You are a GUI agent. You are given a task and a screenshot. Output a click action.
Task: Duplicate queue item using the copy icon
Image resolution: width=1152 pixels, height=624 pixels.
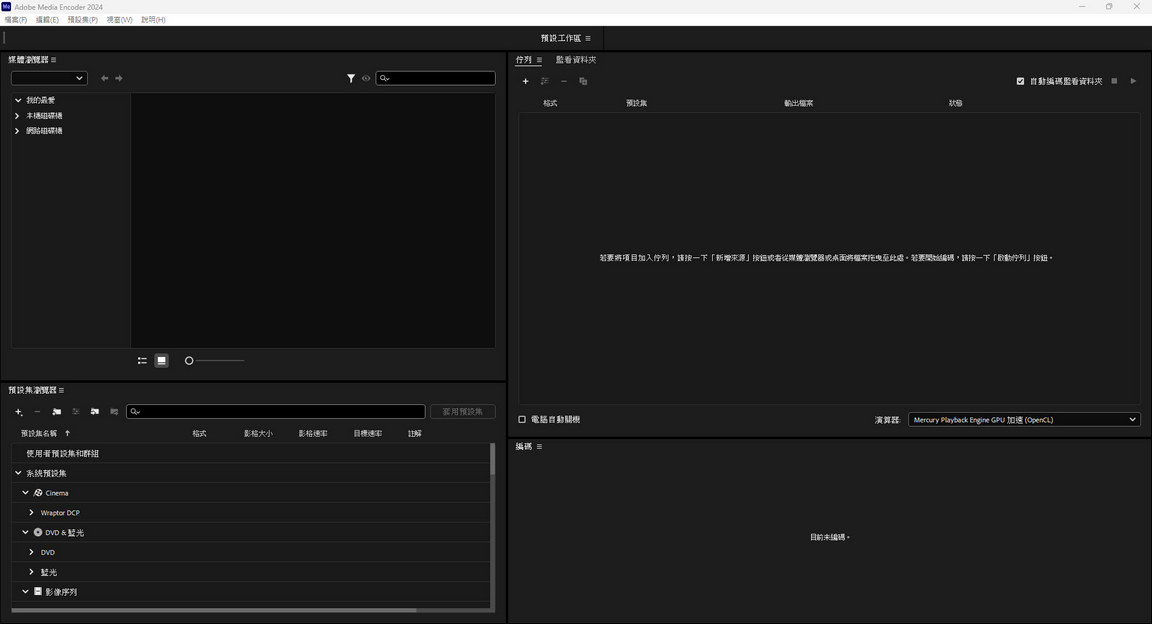[583, 81]
